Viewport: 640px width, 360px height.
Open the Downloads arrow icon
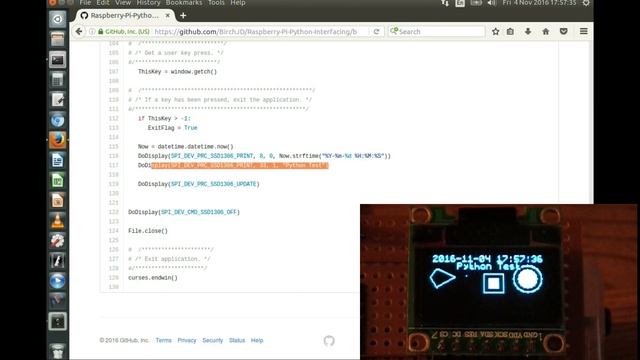coord(528,31)
